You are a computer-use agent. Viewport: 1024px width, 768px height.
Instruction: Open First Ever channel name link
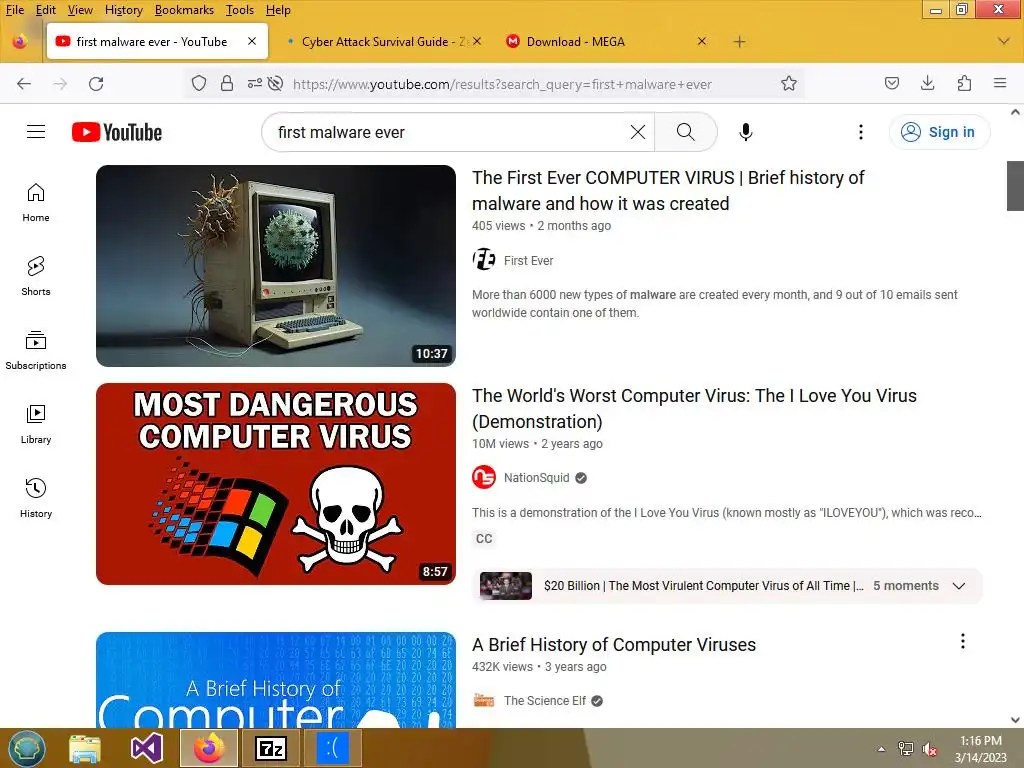pos(528,261)
